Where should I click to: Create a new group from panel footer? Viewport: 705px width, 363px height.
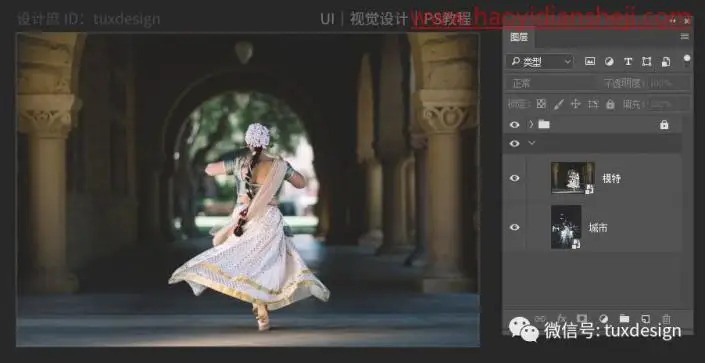pyautogui.click(x=624, y=318)
